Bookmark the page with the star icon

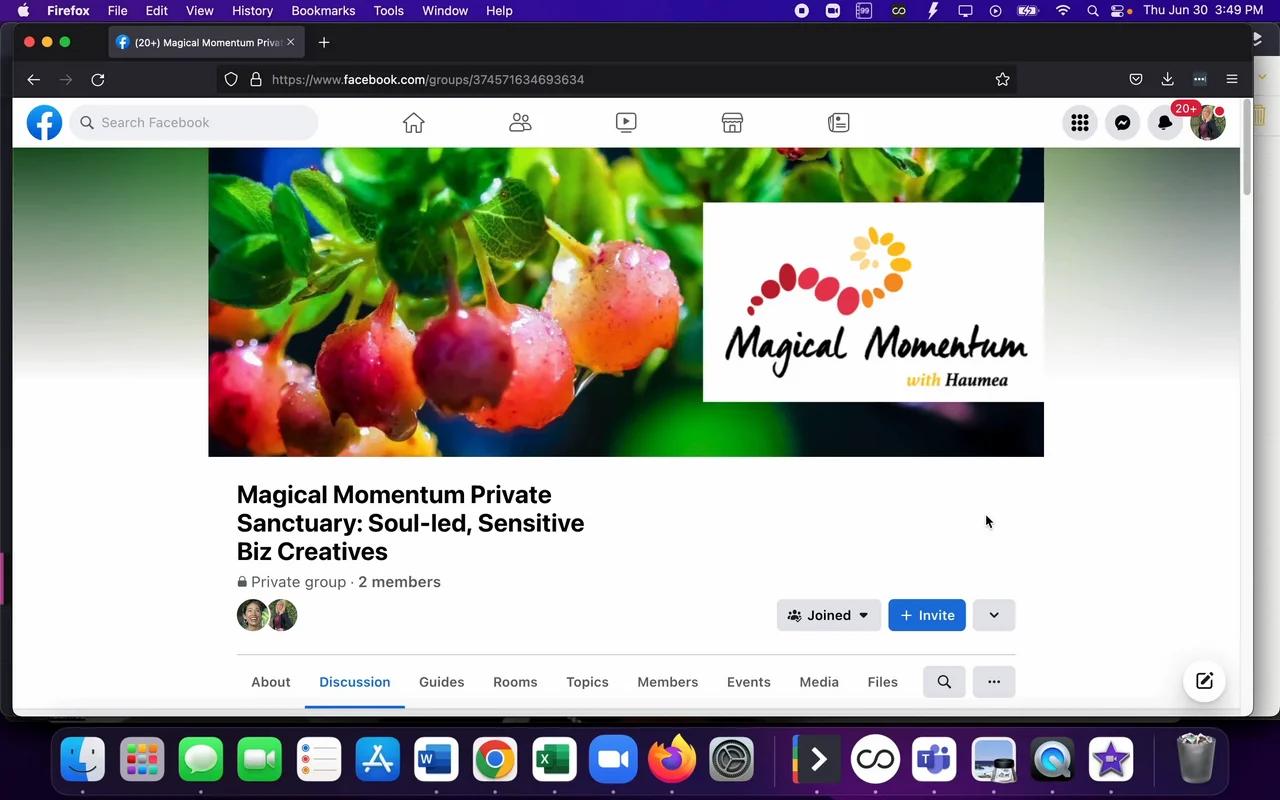(x=1002, y=79)
